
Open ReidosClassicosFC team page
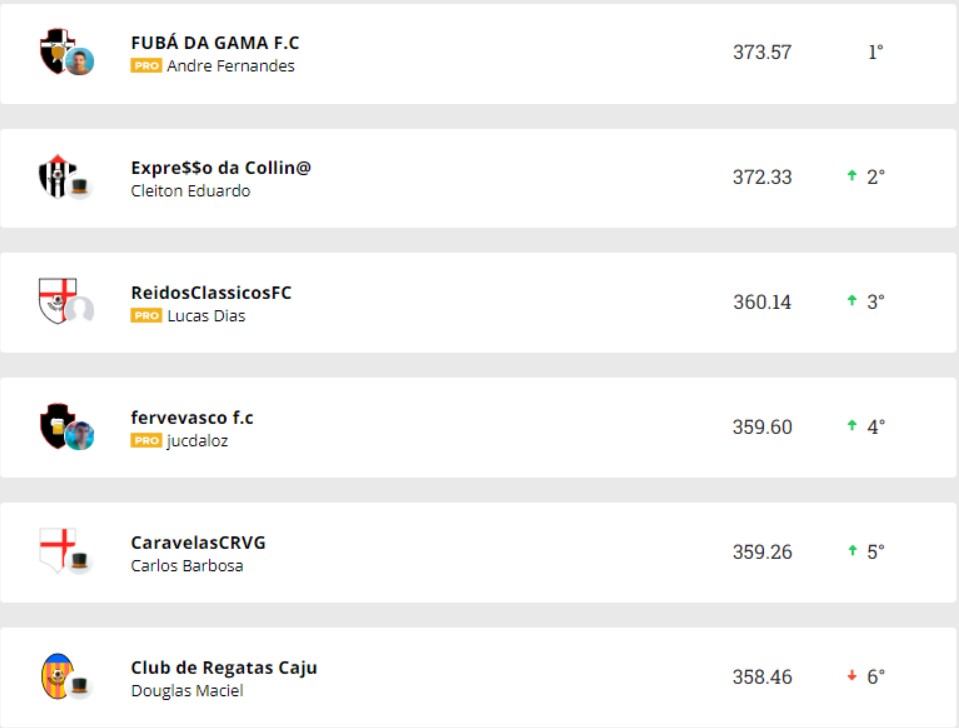pyautogui.click(x=211, y=293)
